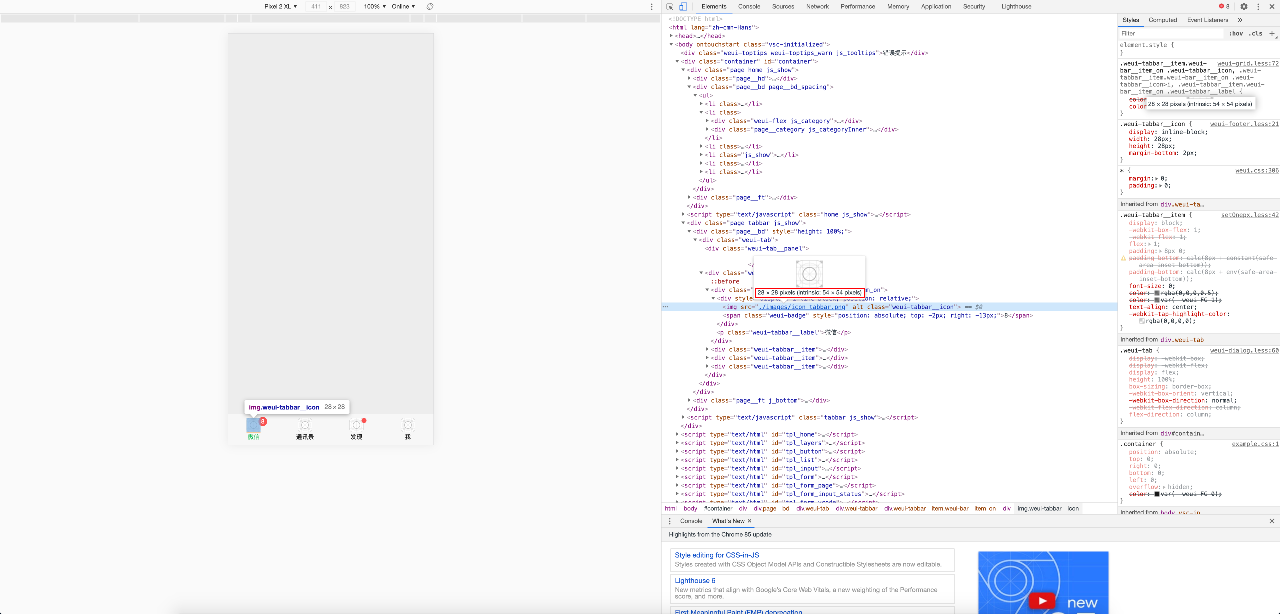Expand the head element node
The image size is (1280, 614).
(672, 35)
